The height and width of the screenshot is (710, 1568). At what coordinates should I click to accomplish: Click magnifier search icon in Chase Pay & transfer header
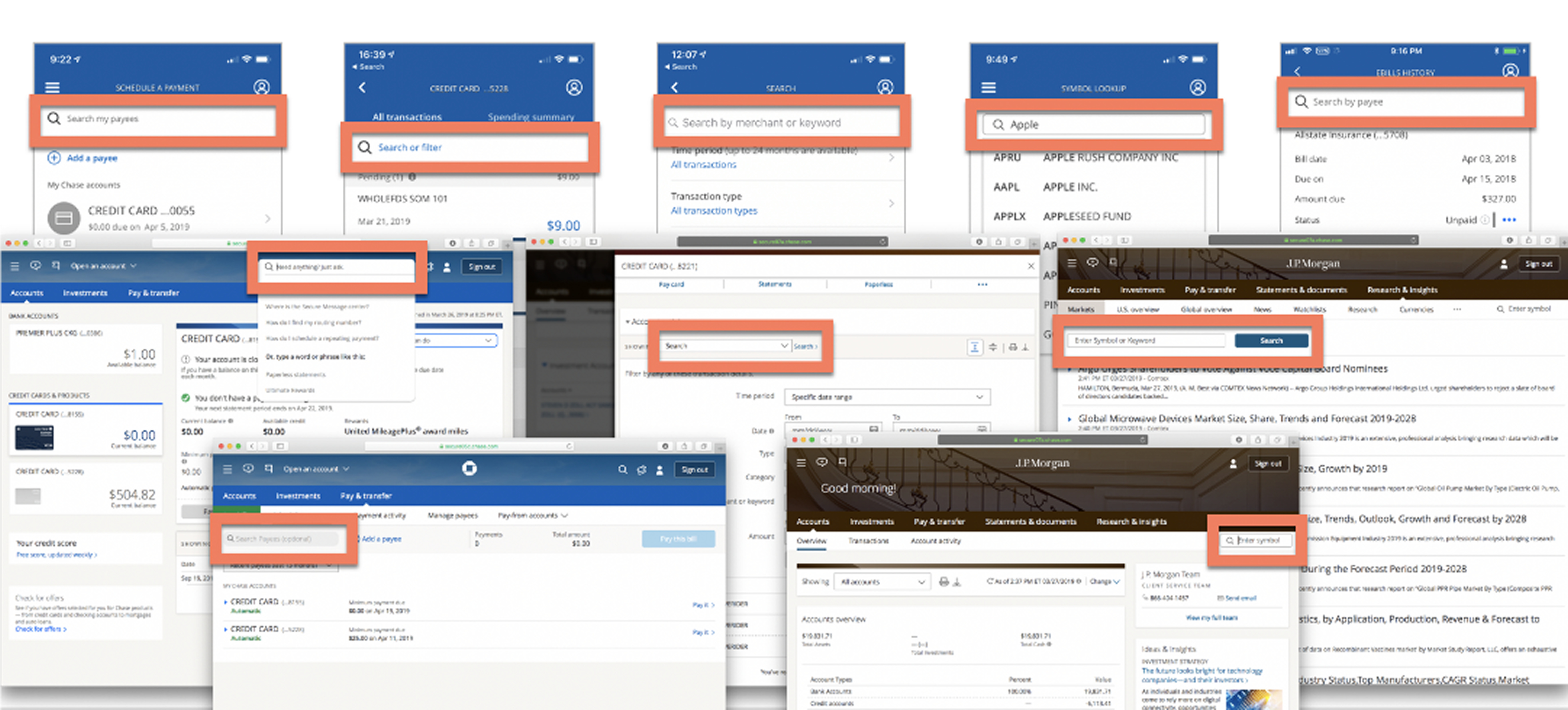pyautogui.click(x=622, y=470)
